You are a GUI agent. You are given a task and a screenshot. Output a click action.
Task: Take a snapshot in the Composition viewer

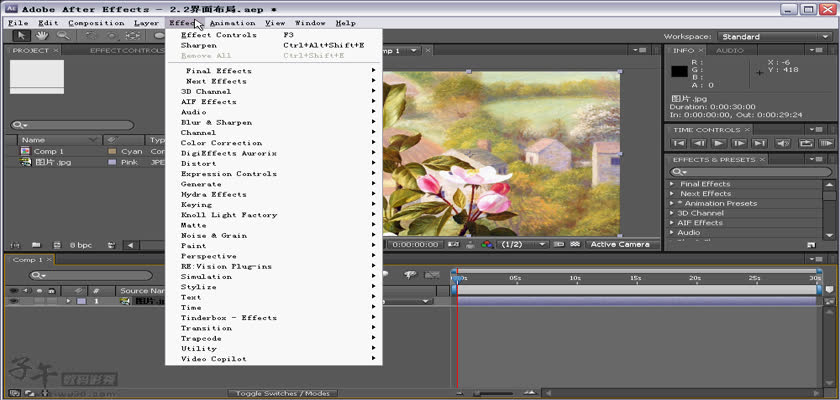click(x=453, y=244)
